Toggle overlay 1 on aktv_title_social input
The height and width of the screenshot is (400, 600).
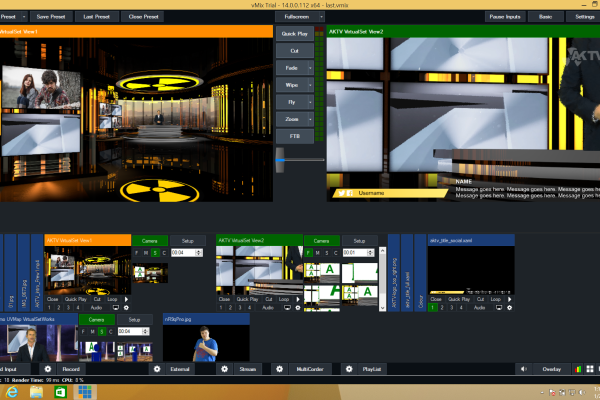[x=432, y=307]
